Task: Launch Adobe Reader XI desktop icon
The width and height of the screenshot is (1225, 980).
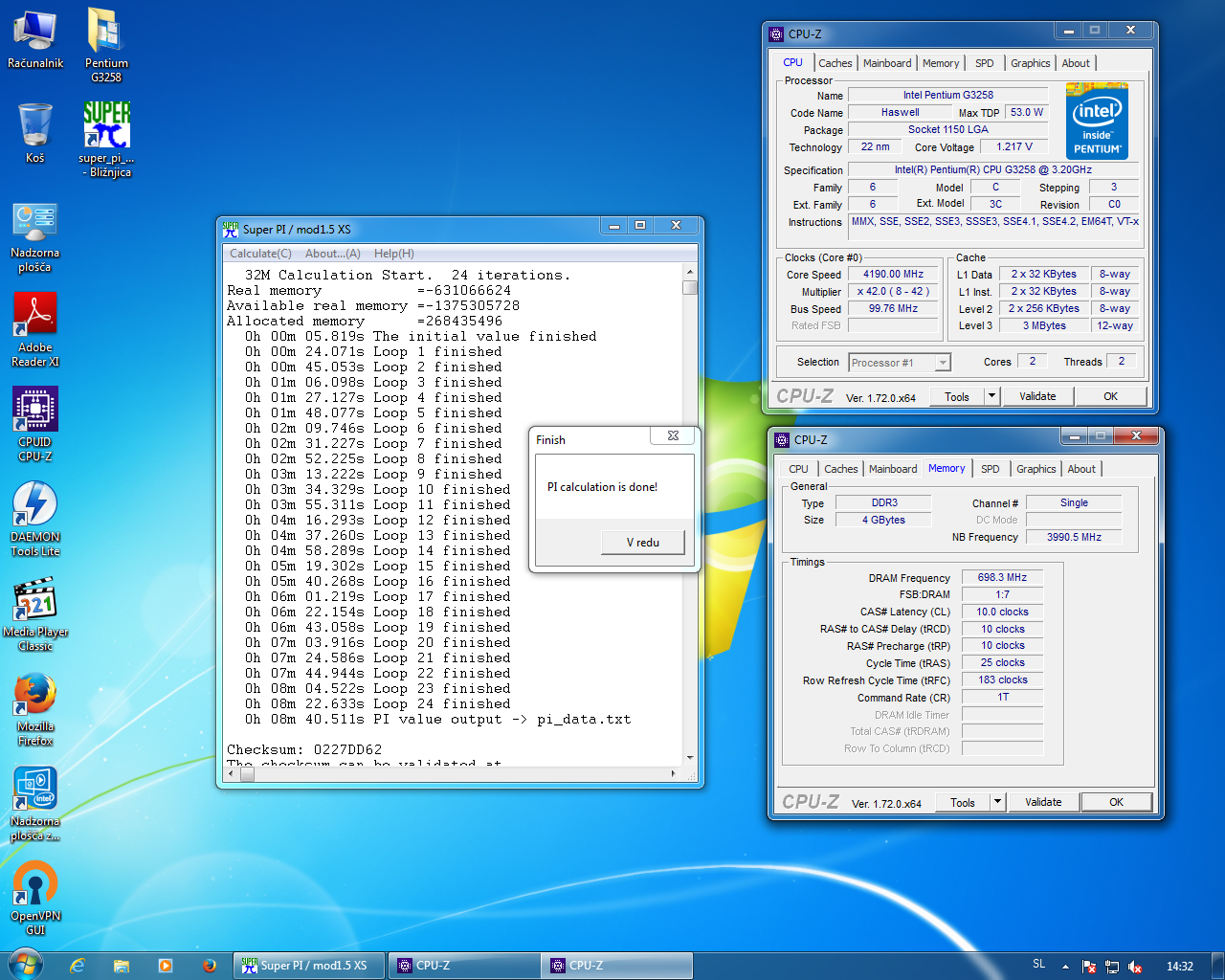Action: point(35,330)
